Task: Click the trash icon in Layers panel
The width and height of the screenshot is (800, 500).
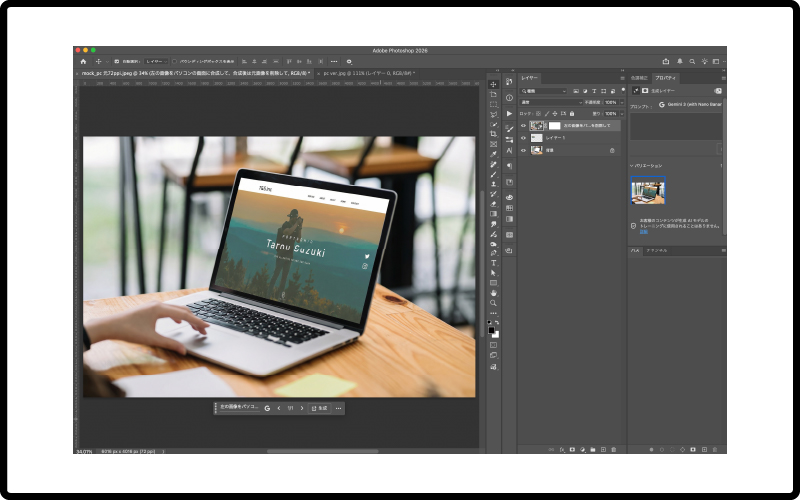Action: pos(616,450)
